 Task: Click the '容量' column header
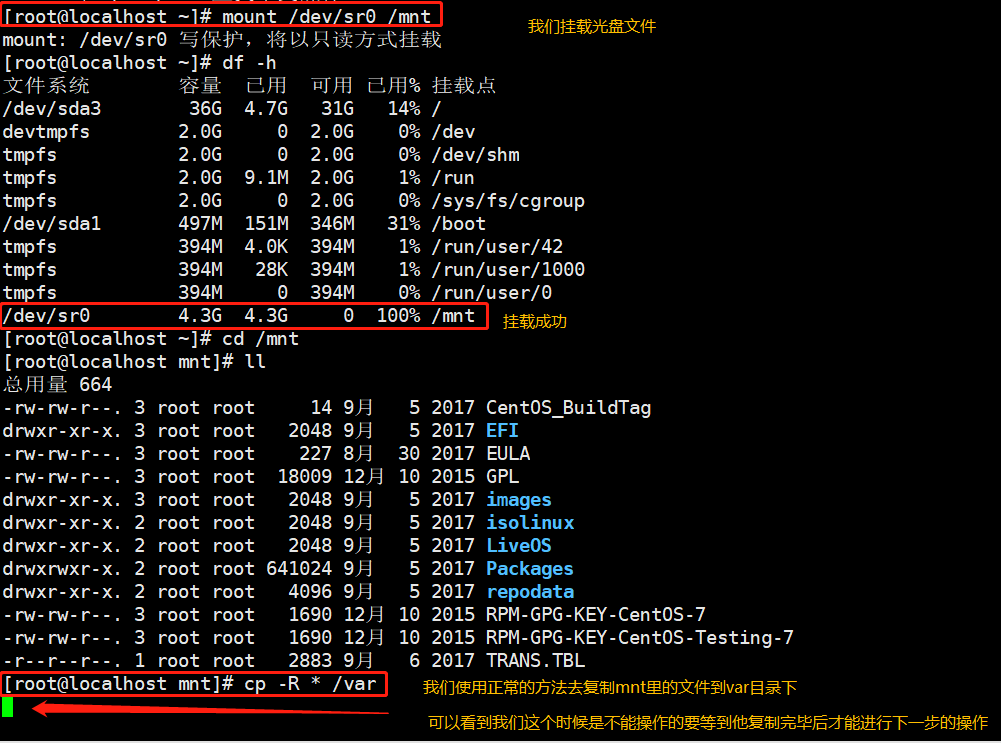tap(200, 86)
